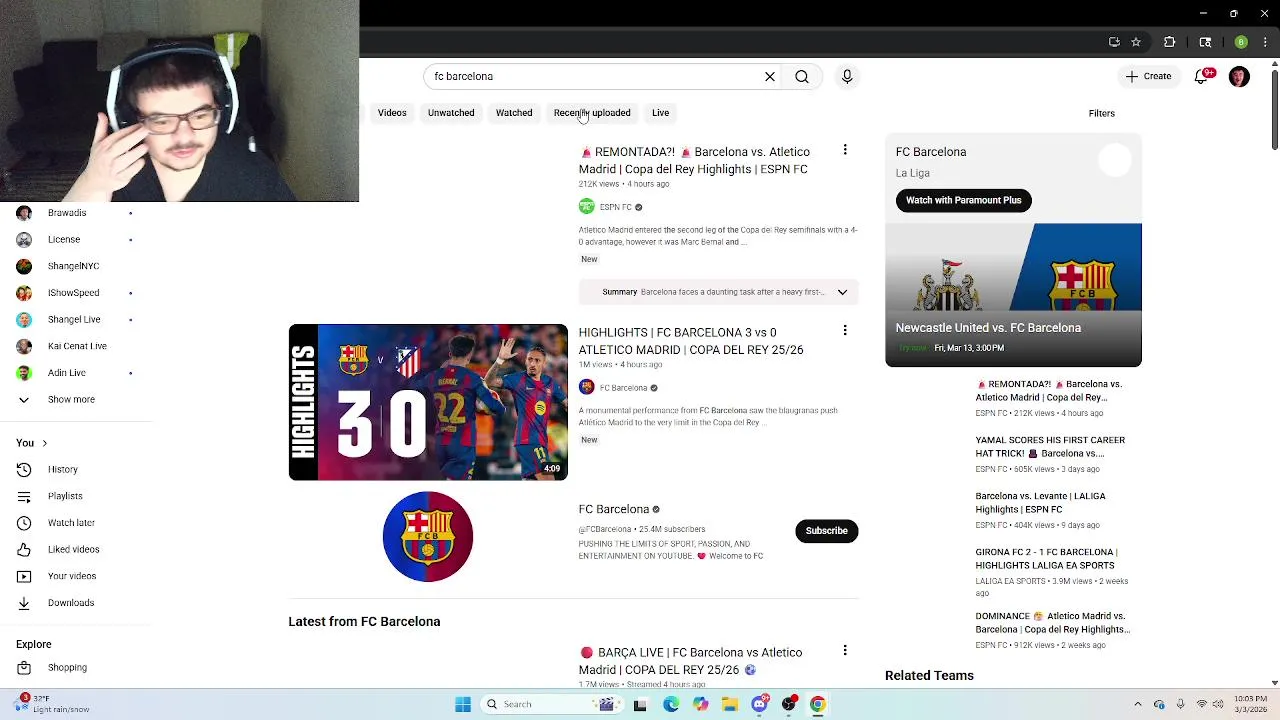The width and height of the screenshot is (1280, 720).
Task: Expand Show more subscriptions
Action: 71,399
